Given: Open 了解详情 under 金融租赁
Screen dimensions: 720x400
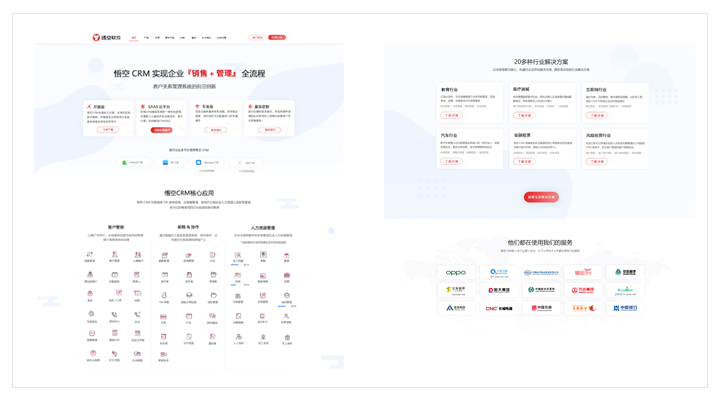Looking at the screenshot, I should pos(524,161).
